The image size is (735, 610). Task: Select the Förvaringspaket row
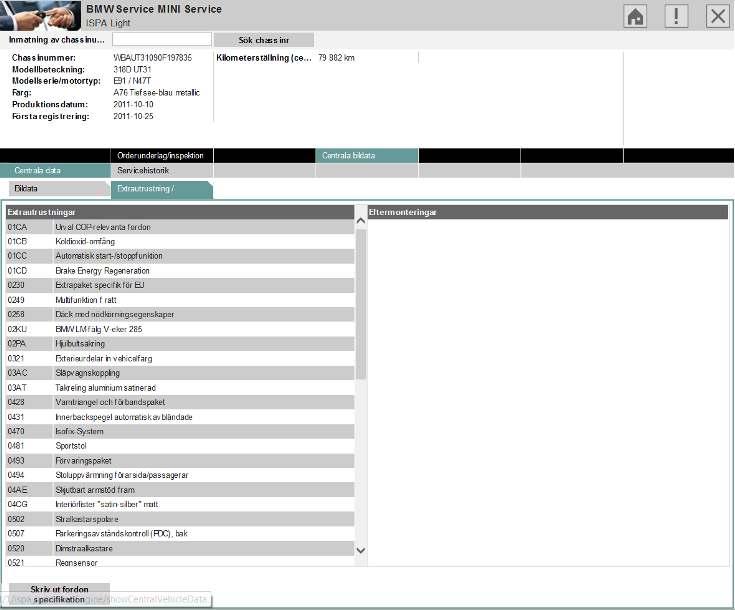pyautogui.click(x=180, y=460)
